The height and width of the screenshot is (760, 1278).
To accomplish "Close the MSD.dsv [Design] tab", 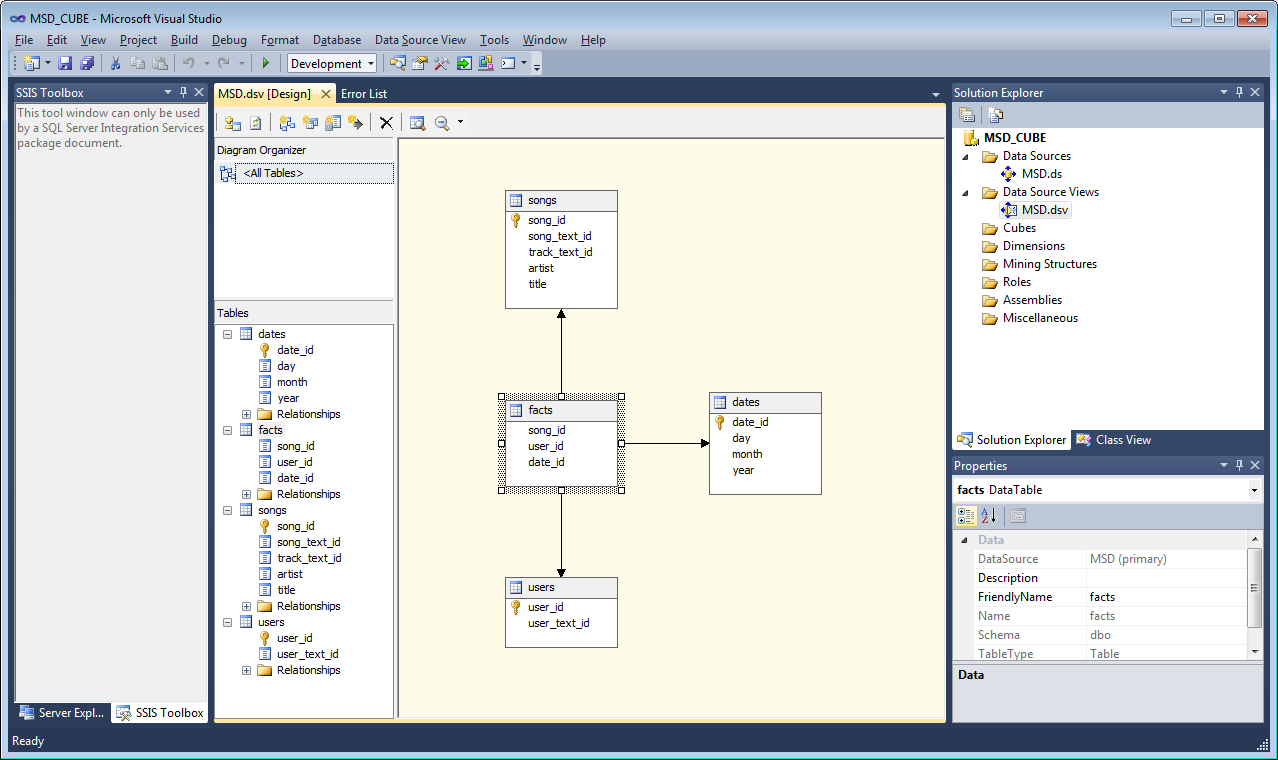I will tap(326, 93).
